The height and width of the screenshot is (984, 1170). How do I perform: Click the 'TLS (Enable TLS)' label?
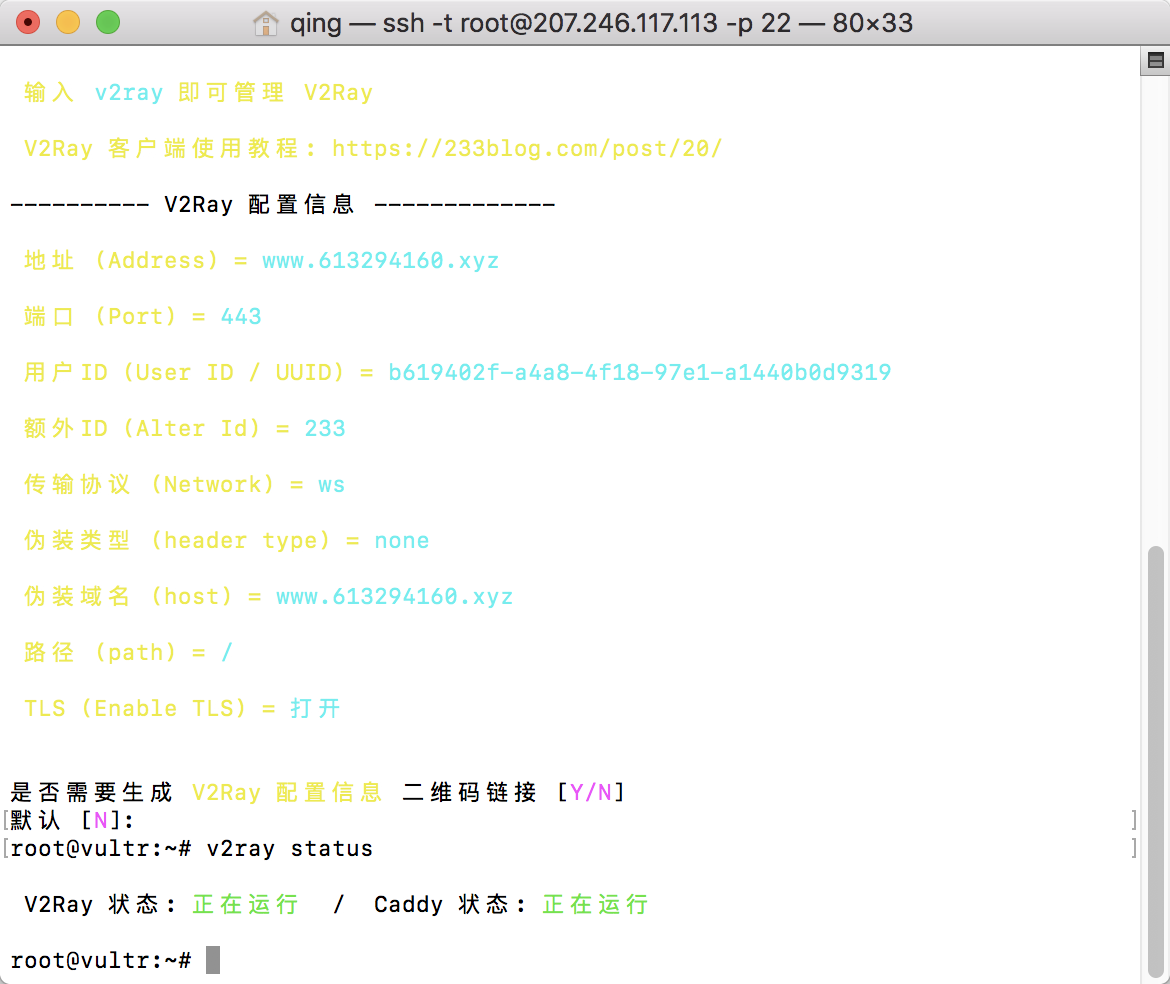[x=135, y=708]
